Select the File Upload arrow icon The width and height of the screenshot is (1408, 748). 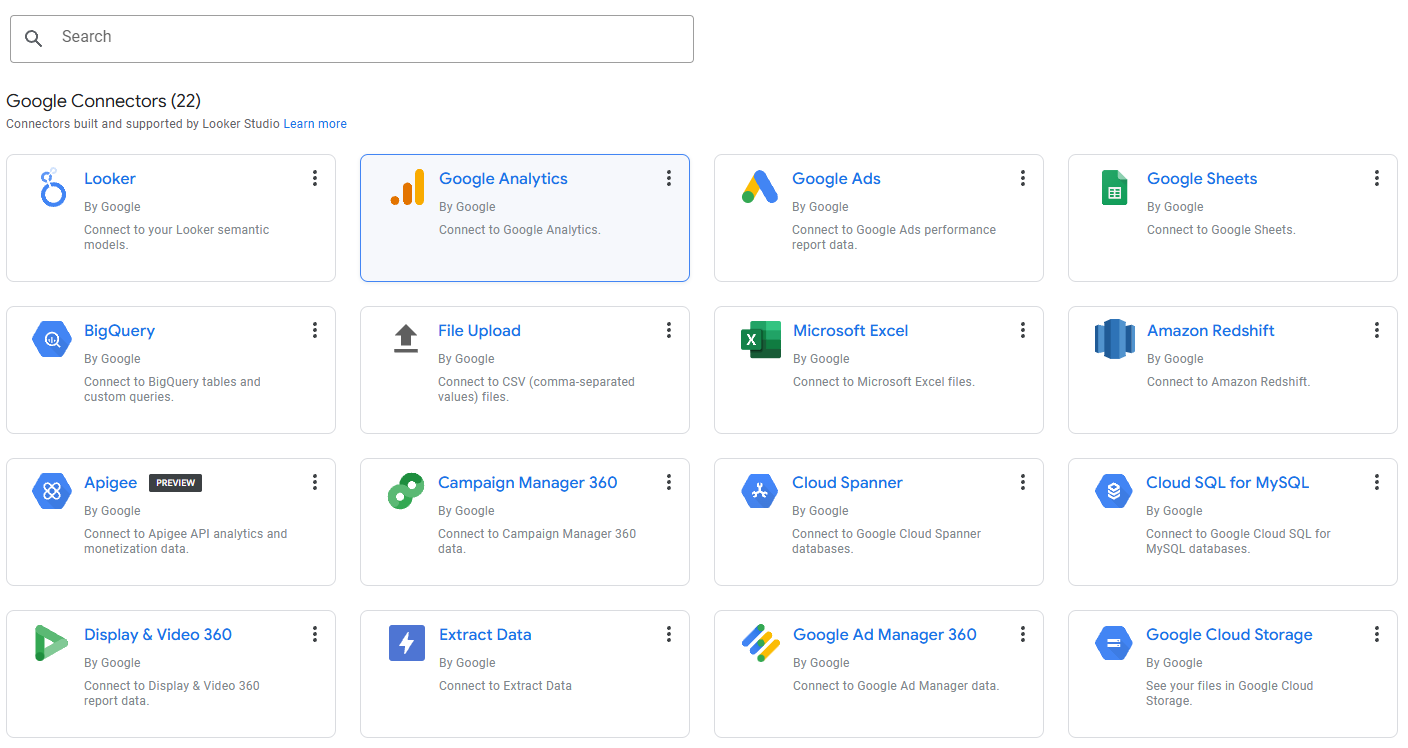click(406, 339)
